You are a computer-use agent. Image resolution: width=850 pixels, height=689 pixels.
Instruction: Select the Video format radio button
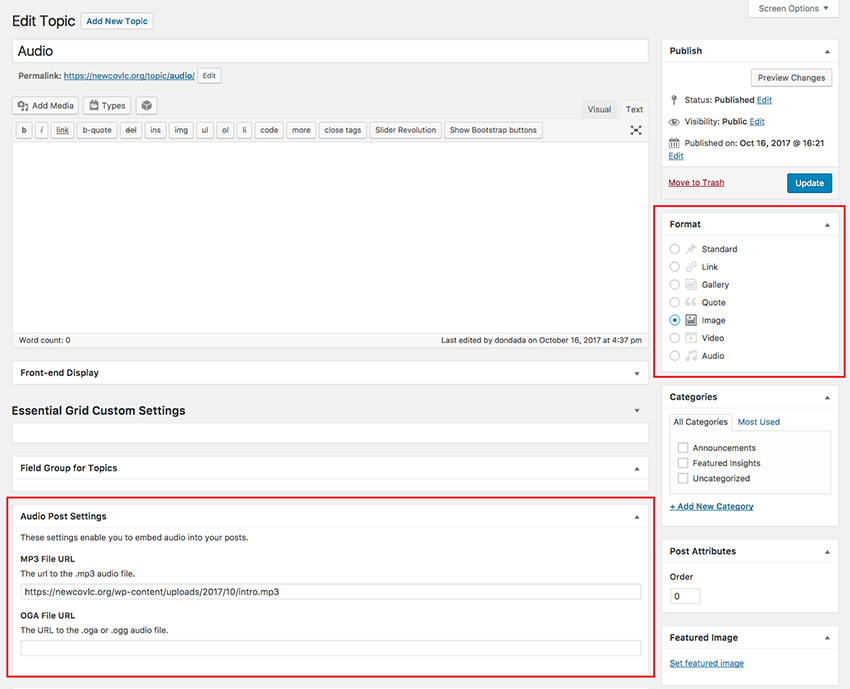(674, 338)
